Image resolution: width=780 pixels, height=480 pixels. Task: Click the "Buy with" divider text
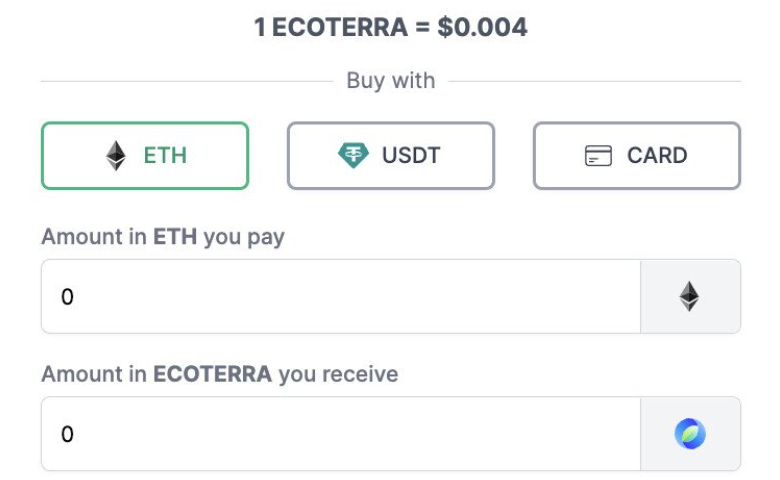[390, 81]
